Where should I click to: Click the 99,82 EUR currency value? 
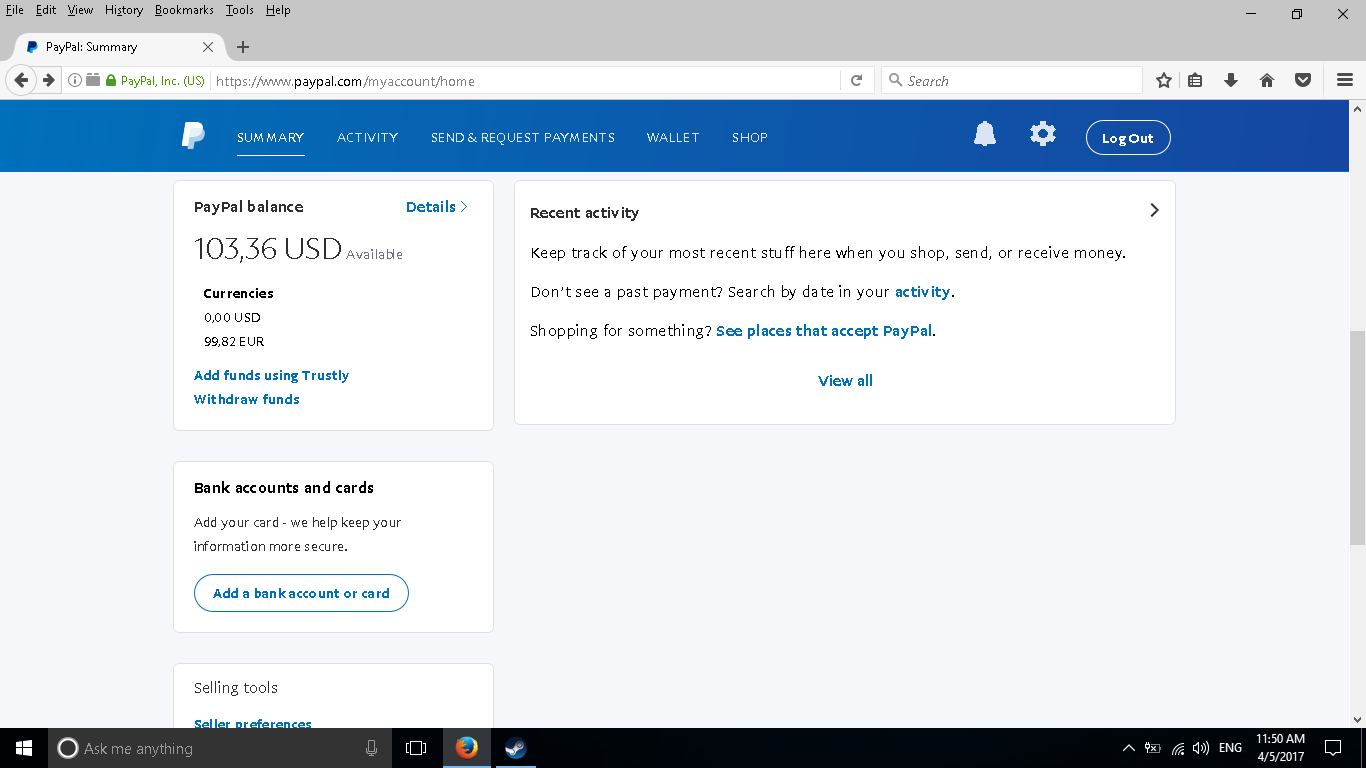click(234, 342)
